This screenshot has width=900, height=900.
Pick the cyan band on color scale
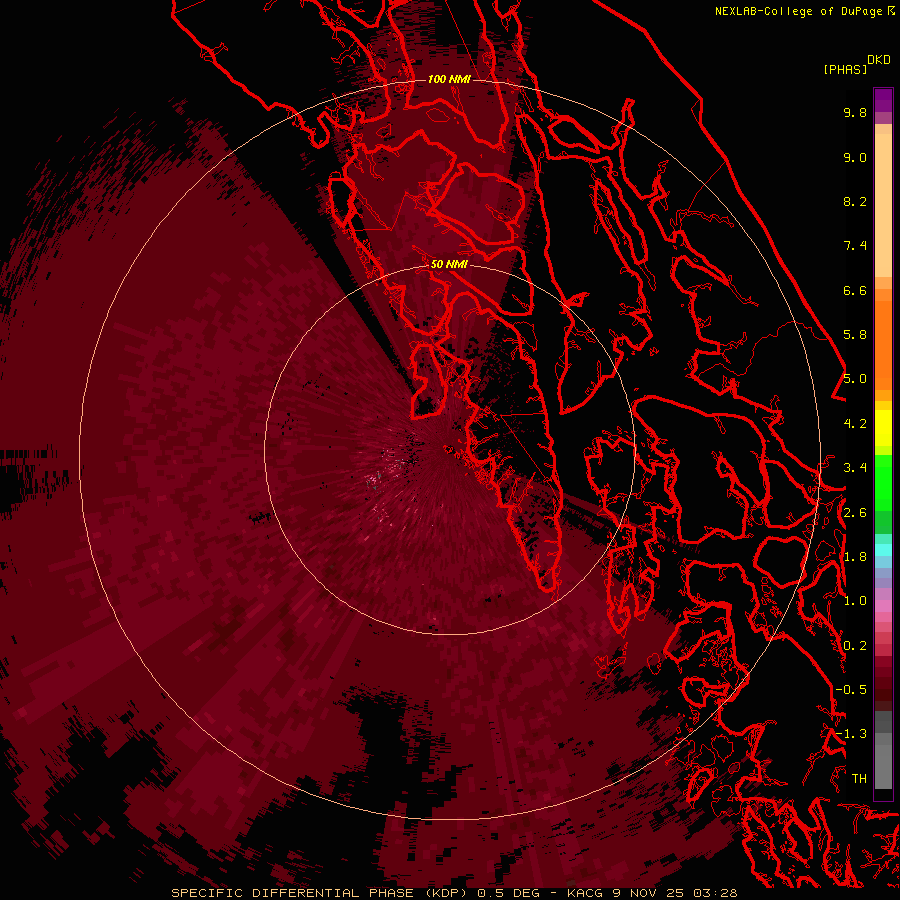[x=883, y=550]
